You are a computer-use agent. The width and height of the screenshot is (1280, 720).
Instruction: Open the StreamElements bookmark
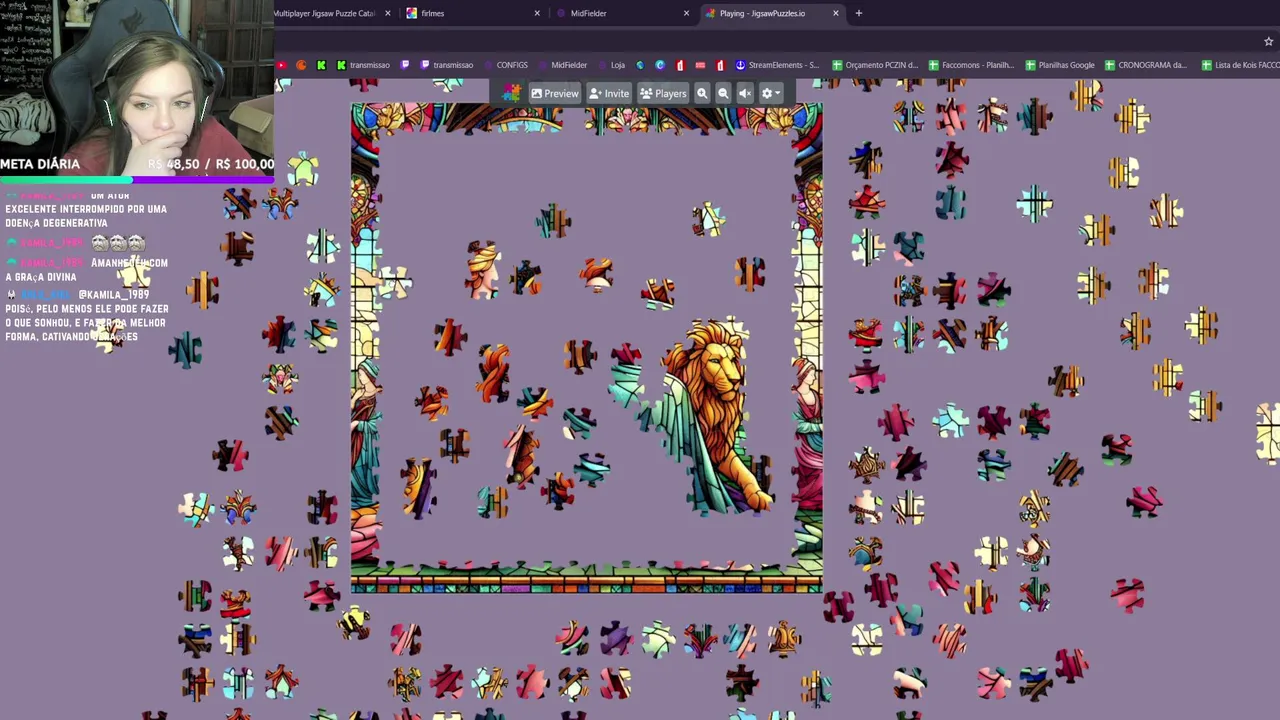[x=777, y=65]
